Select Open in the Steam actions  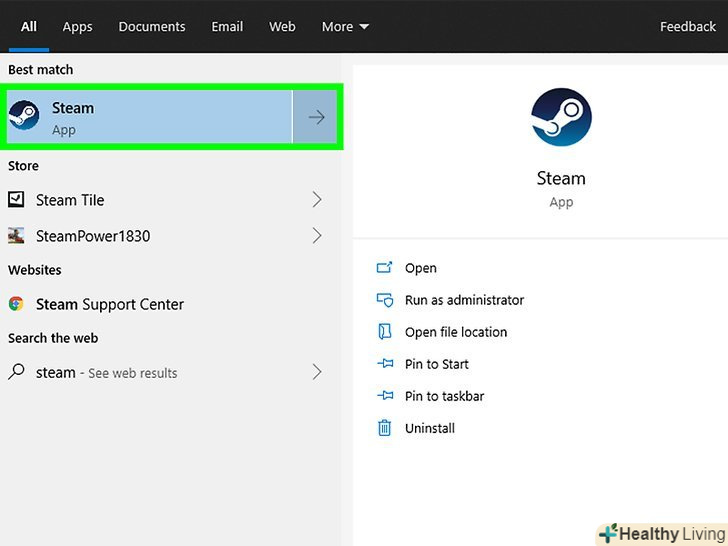(421, 268)
